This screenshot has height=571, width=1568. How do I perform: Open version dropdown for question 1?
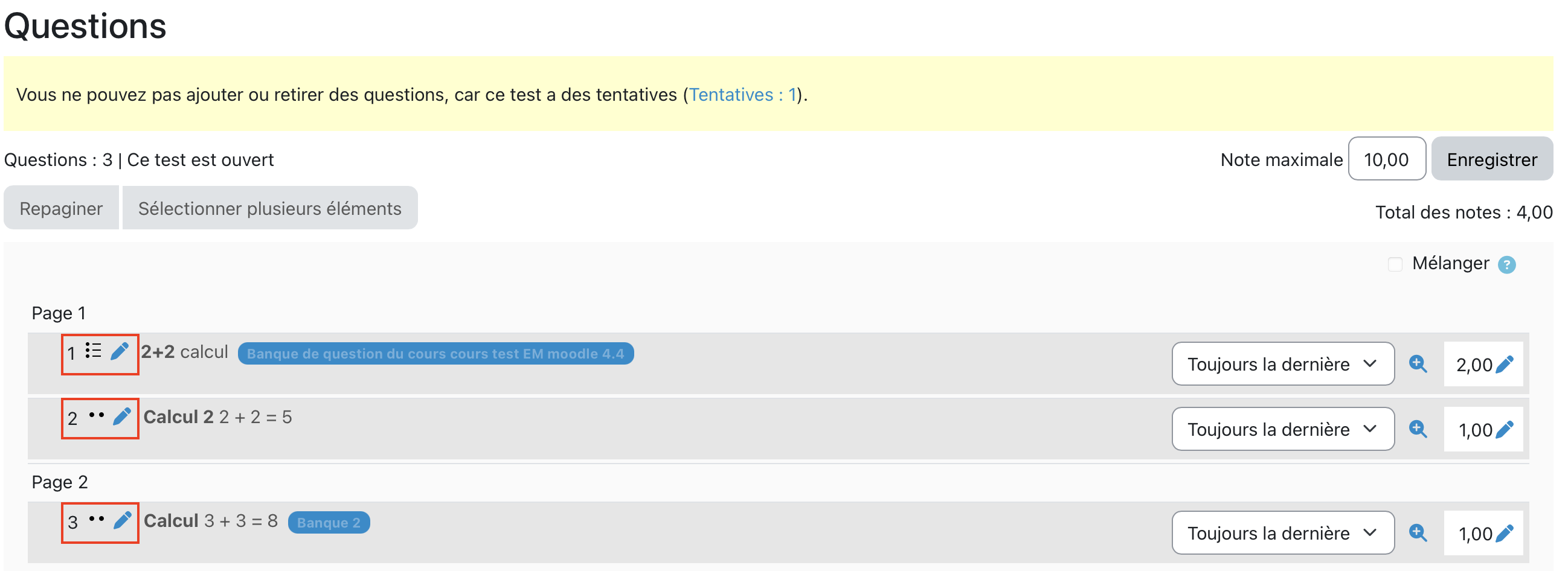pyautogui.click(x=1282, y=363)
